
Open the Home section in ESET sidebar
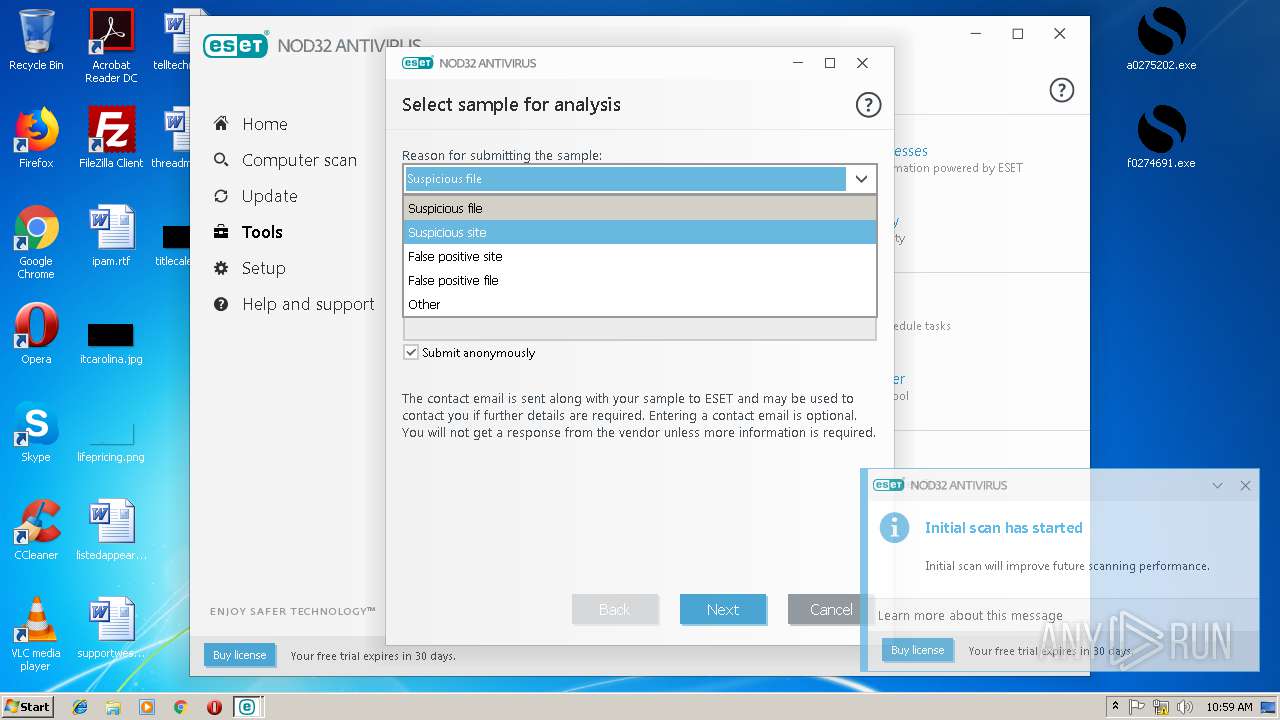(x=264, y=124)
